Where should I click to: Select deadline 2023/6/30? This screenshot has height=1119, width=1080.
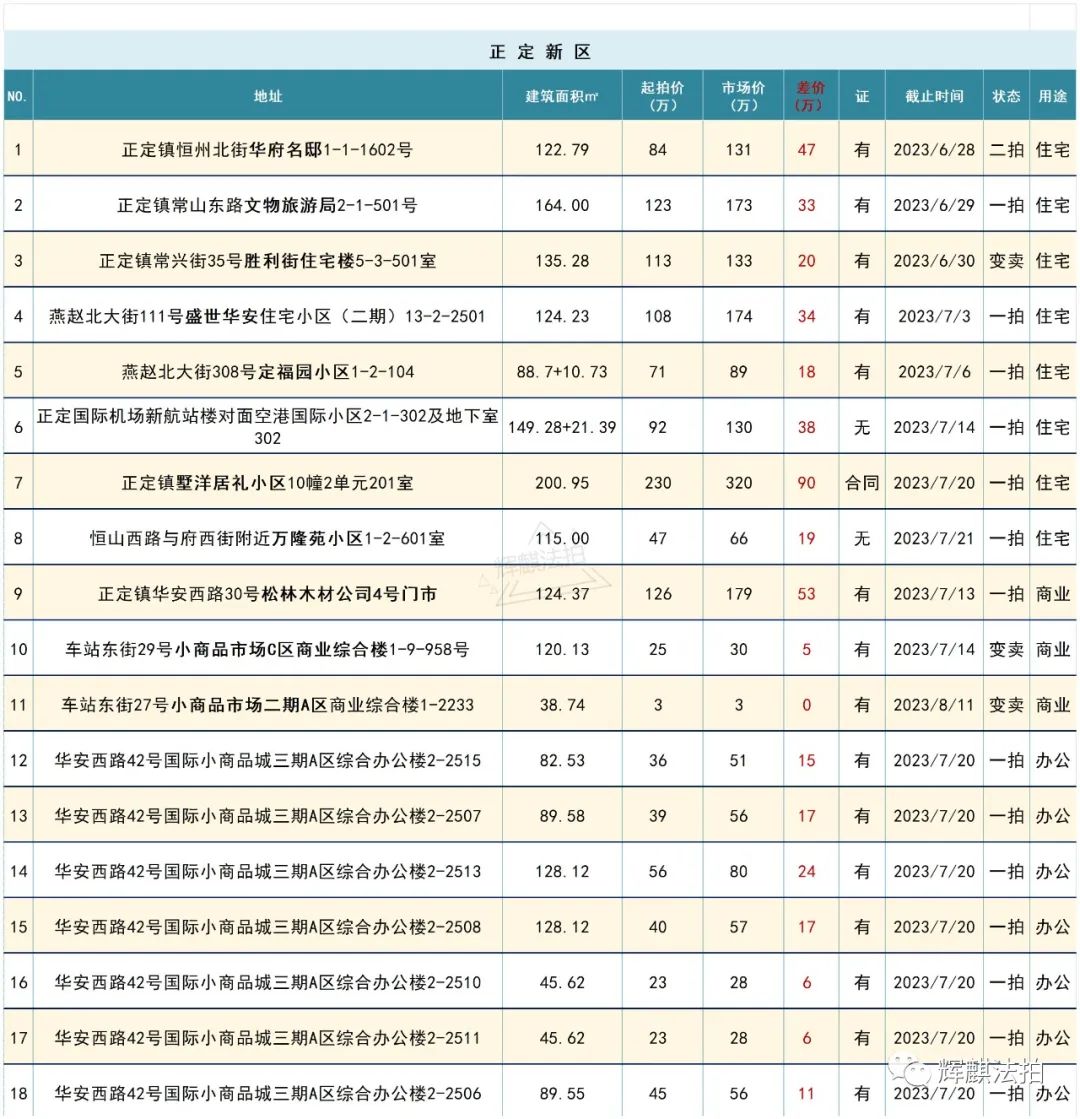pos(934,261)
